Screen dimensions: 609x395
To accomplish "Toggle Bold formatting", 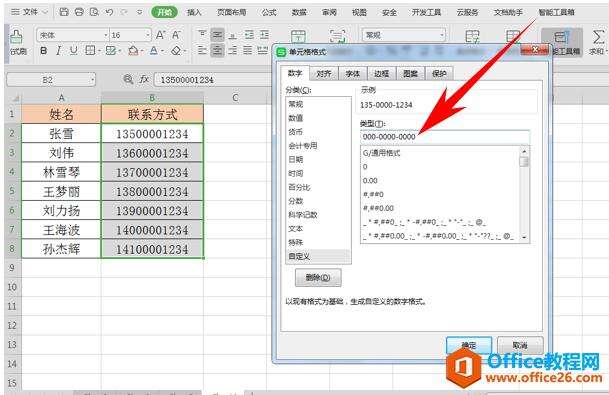I will click(44, 50).
